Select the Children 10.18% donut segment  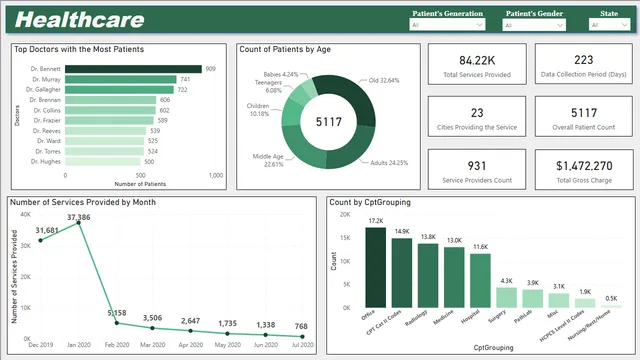pyautogui.click(x=290, y=112)
